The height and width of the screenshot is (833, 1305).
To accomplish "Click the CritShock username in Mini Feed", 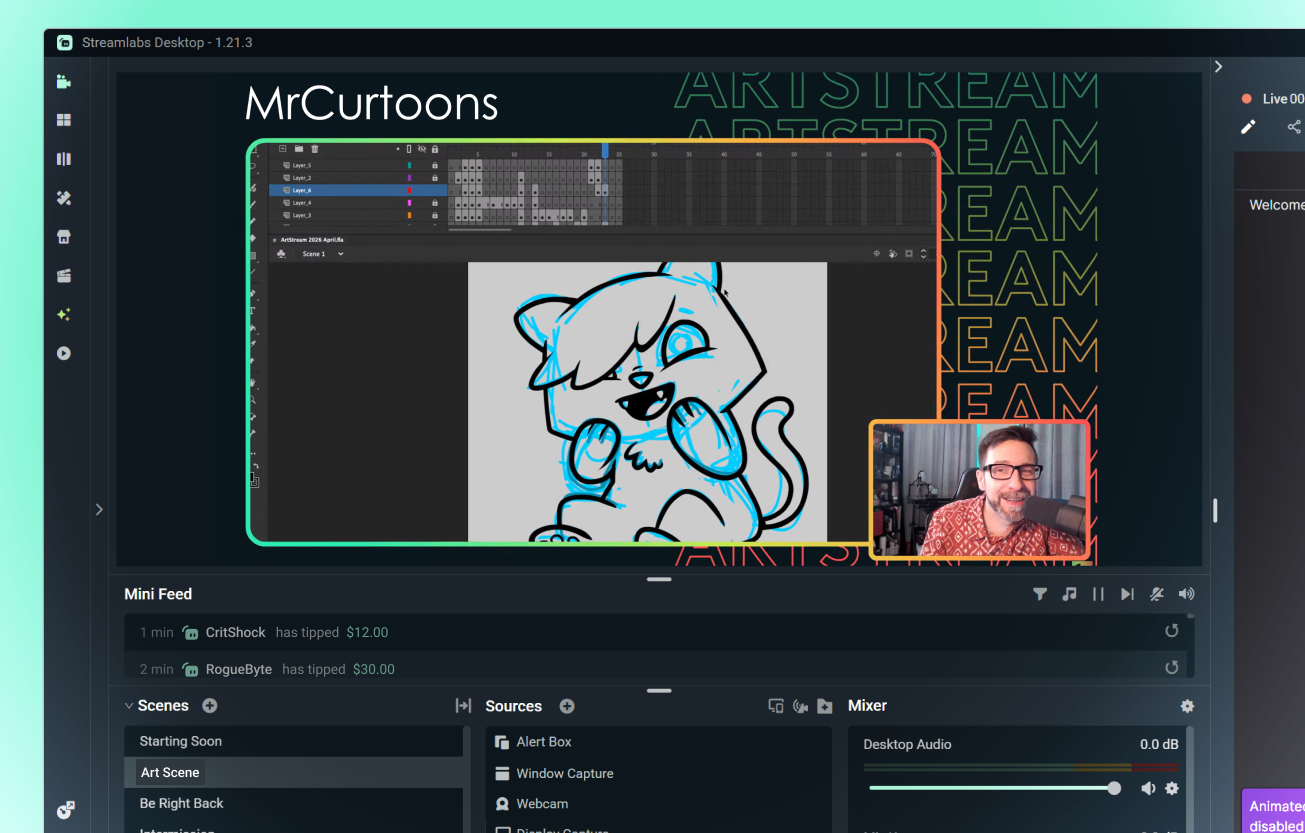I will coord(236,632).
